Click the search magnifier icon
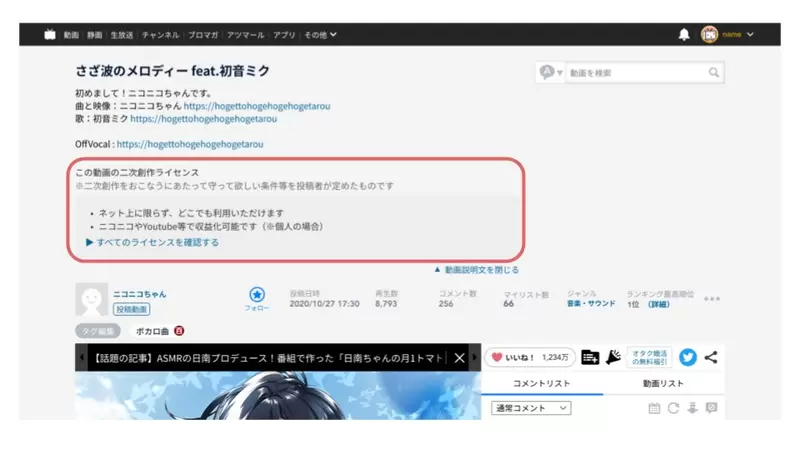This screenshot has width=800, height=450. 714,72
